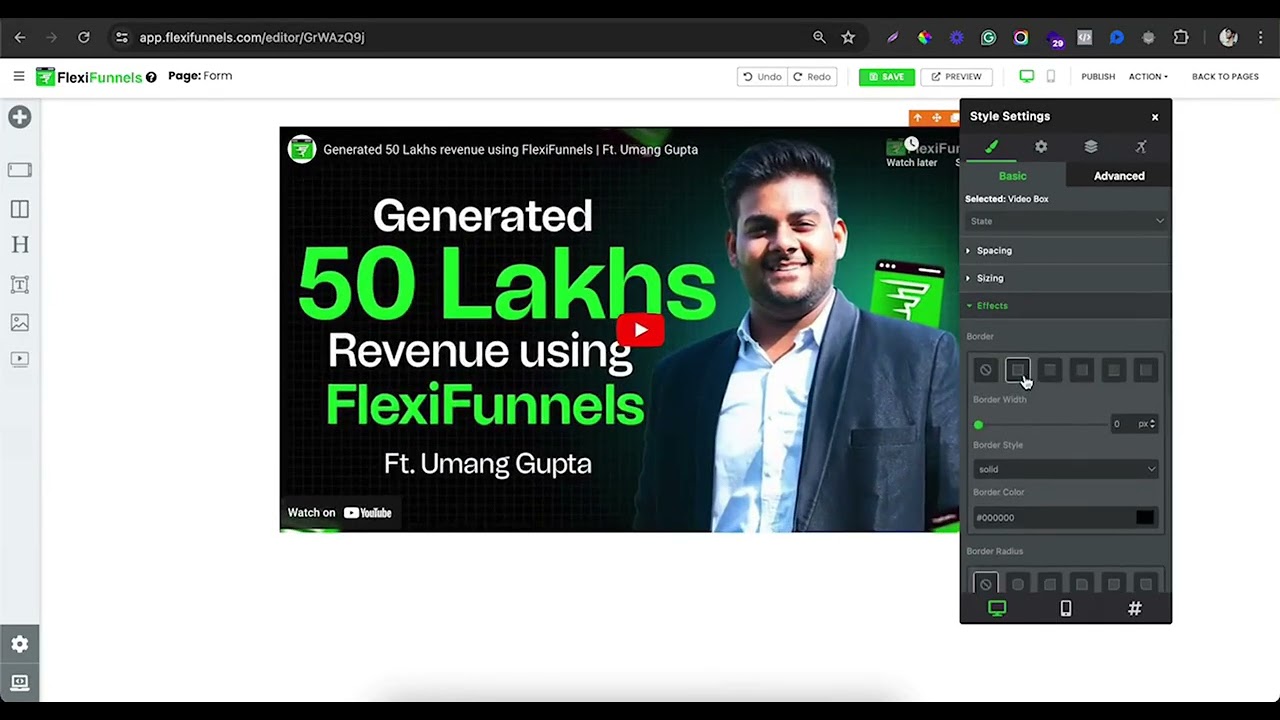Select the fourth border side option

pos(1082,371)
